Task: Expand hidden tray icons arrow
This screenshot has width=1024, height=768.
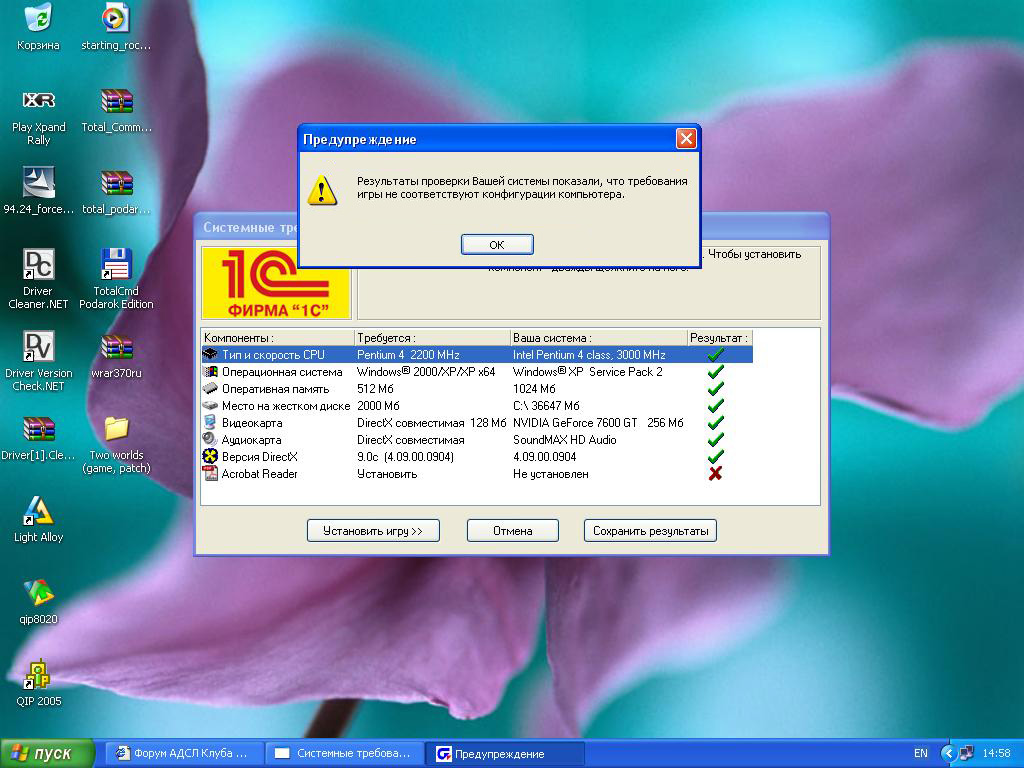Action: pyautogui.click(x=948, y=754)
